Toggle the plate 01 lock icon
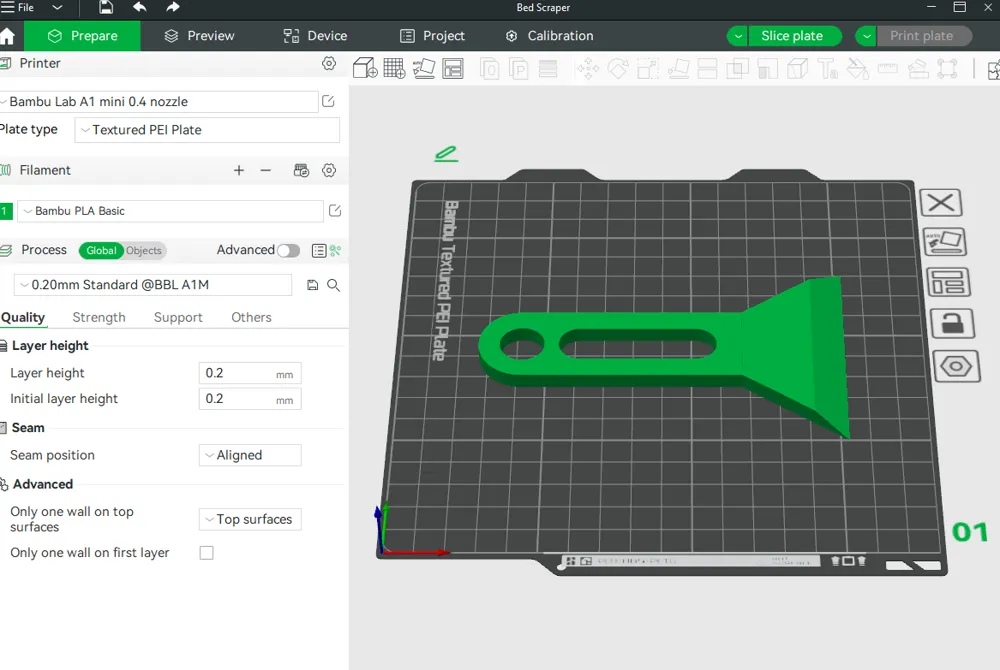The image size is (1000, 670). (952, 324)
